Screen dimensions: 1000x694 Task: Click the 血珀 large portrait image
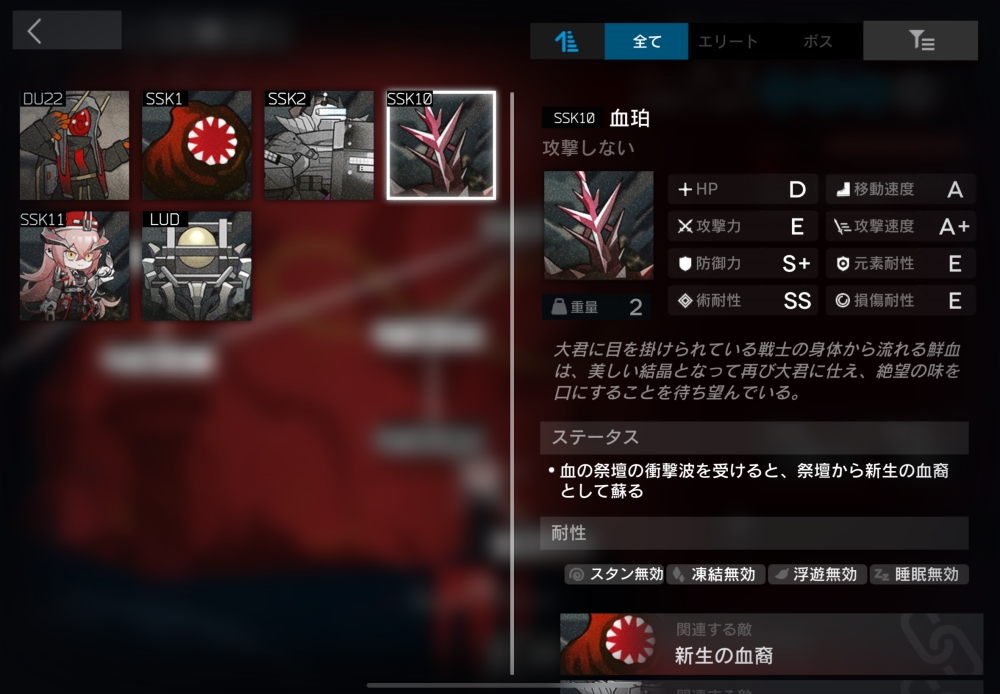598,225
